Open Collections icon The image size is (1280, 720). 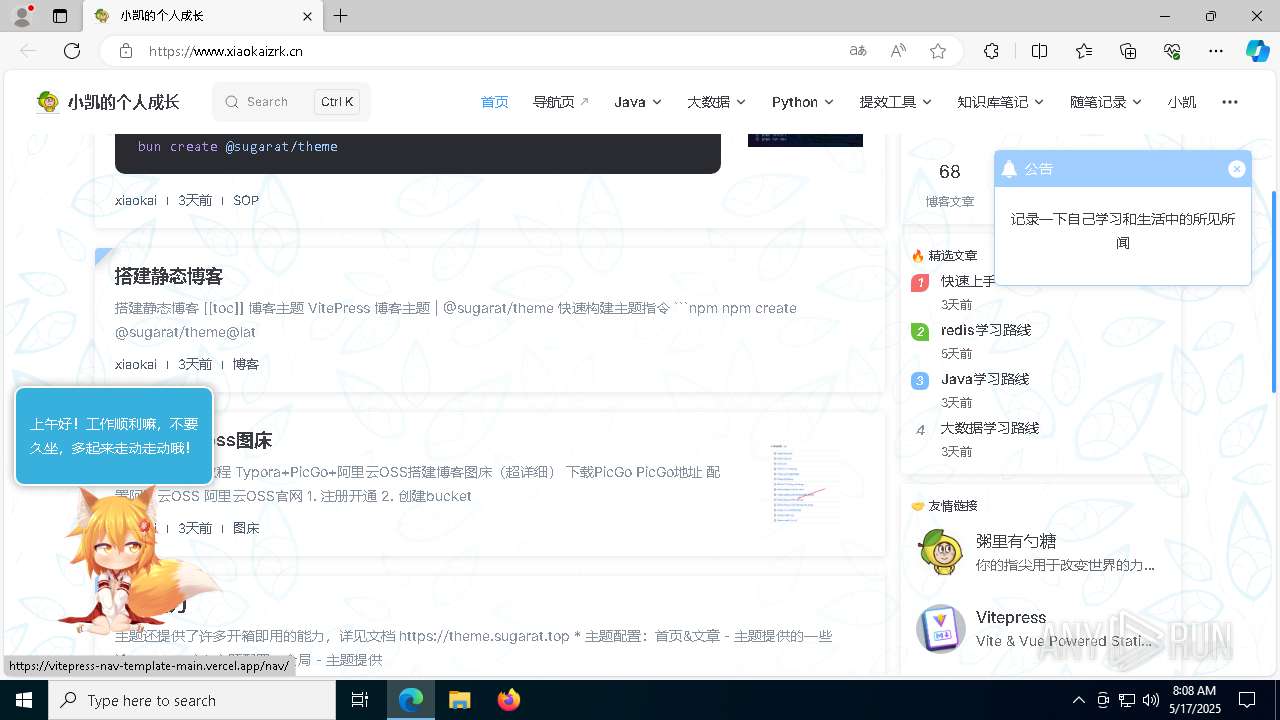[x=1128, y=51]
